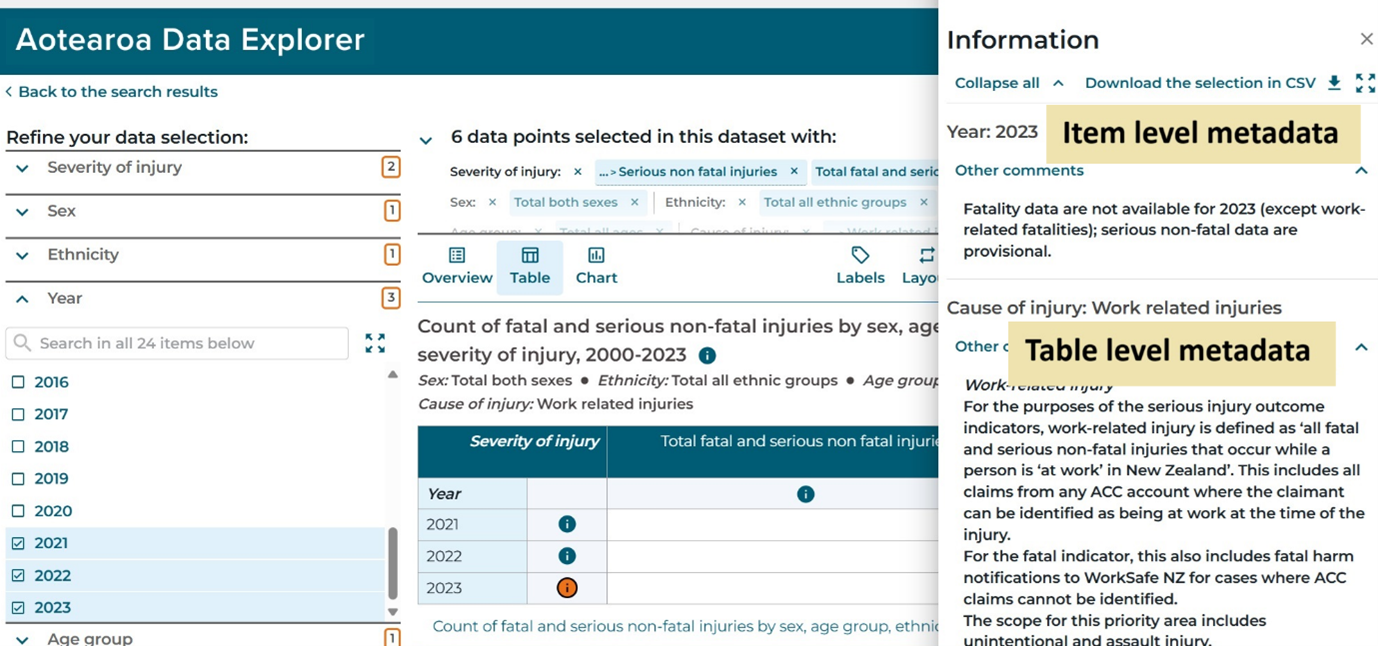Click the Labels icon in the toolbar
Screen dimensions: 1378x646
pyautogui.click(x=860, y=265)
